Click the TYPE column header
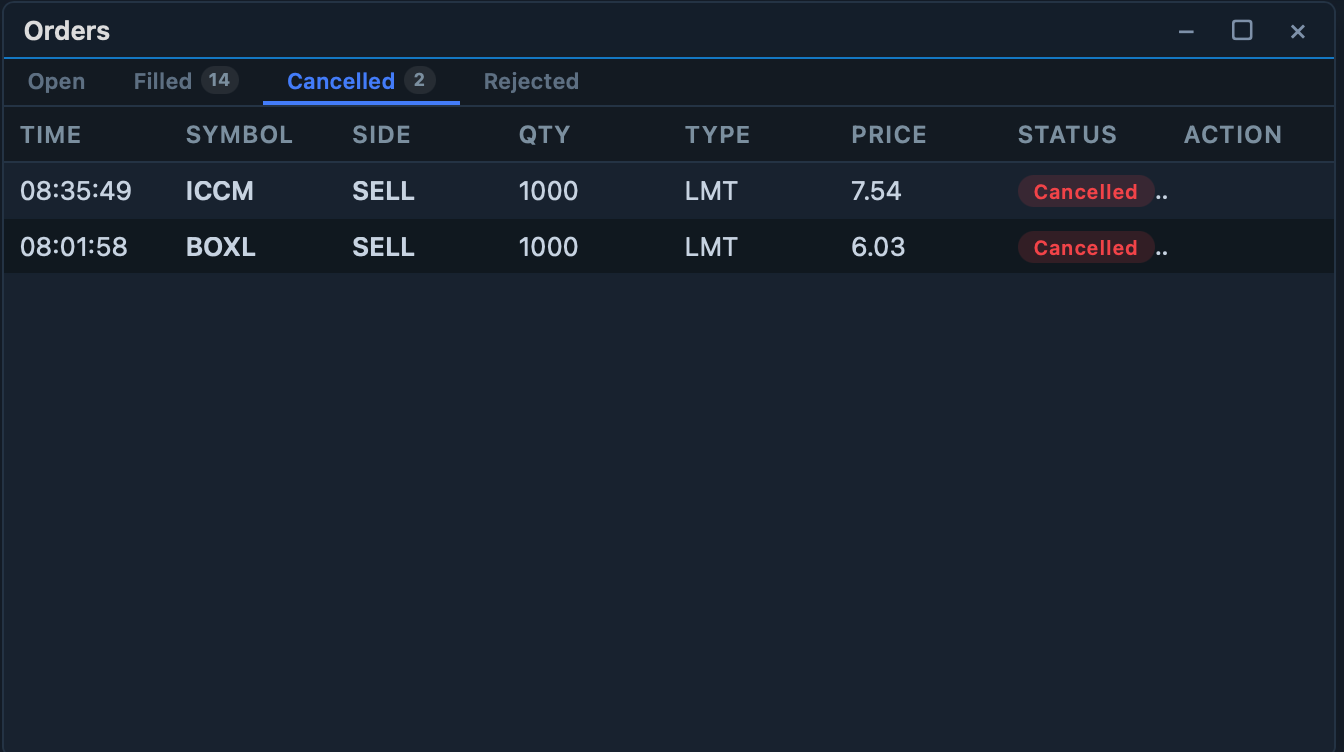The image size is (1344, 752). (x=717, y=135)
